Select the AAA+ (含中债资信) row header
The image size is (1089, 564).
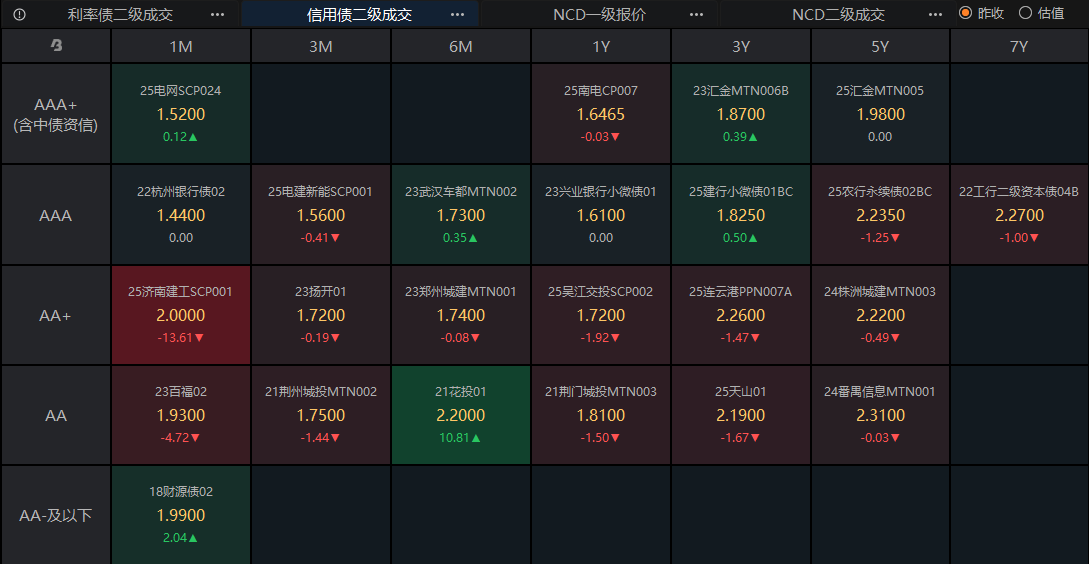[x=56, y=114]
